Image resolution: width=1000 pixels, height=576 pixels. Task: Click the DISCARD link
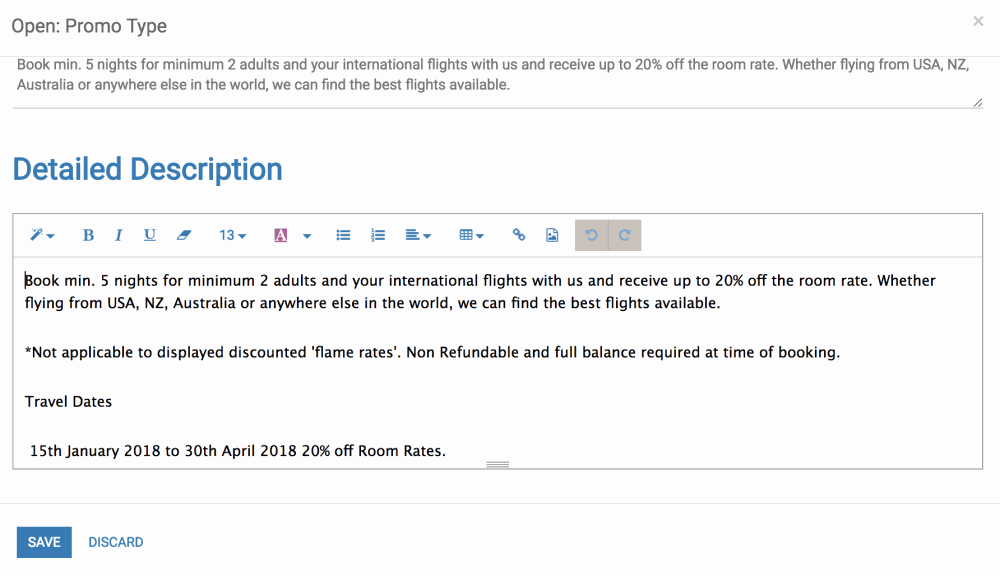coord(115,542)
